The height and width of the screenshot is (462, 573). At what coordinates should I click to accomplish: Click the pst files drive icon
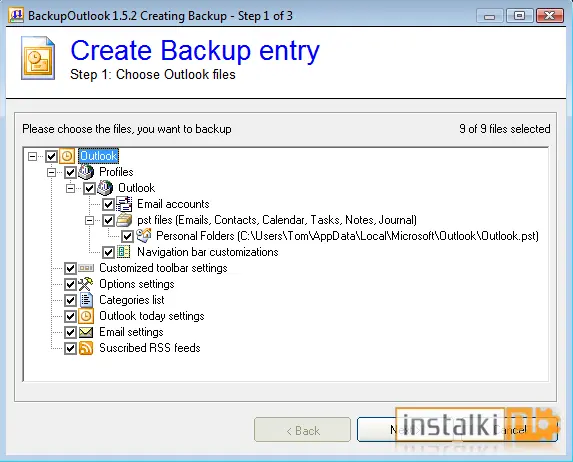124,220
